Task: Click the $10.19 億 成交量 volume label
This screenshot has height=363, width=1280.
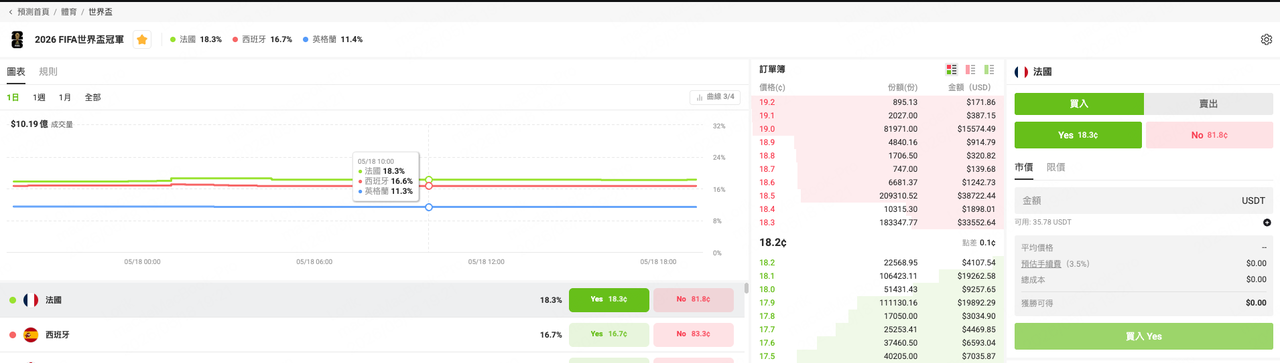Action: pos(41,125)
